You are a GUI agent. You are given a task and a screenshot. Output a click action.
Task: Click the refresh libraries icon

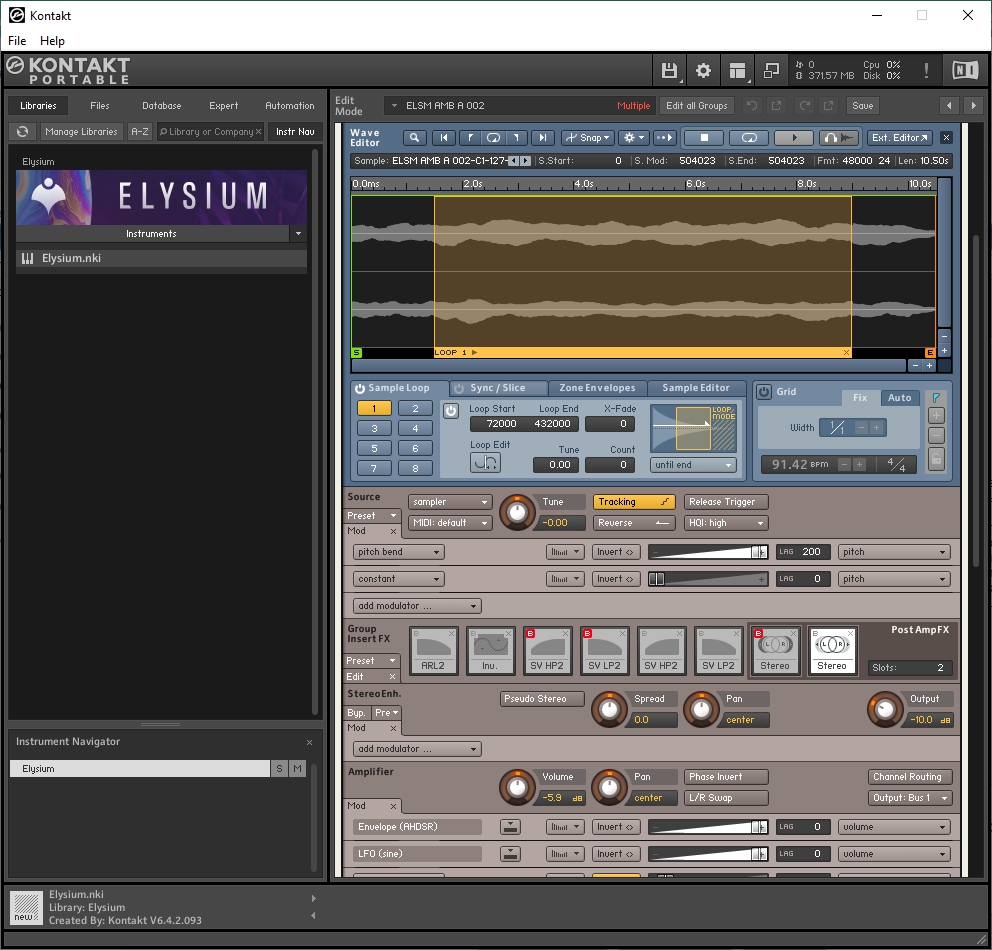[23, 132]
